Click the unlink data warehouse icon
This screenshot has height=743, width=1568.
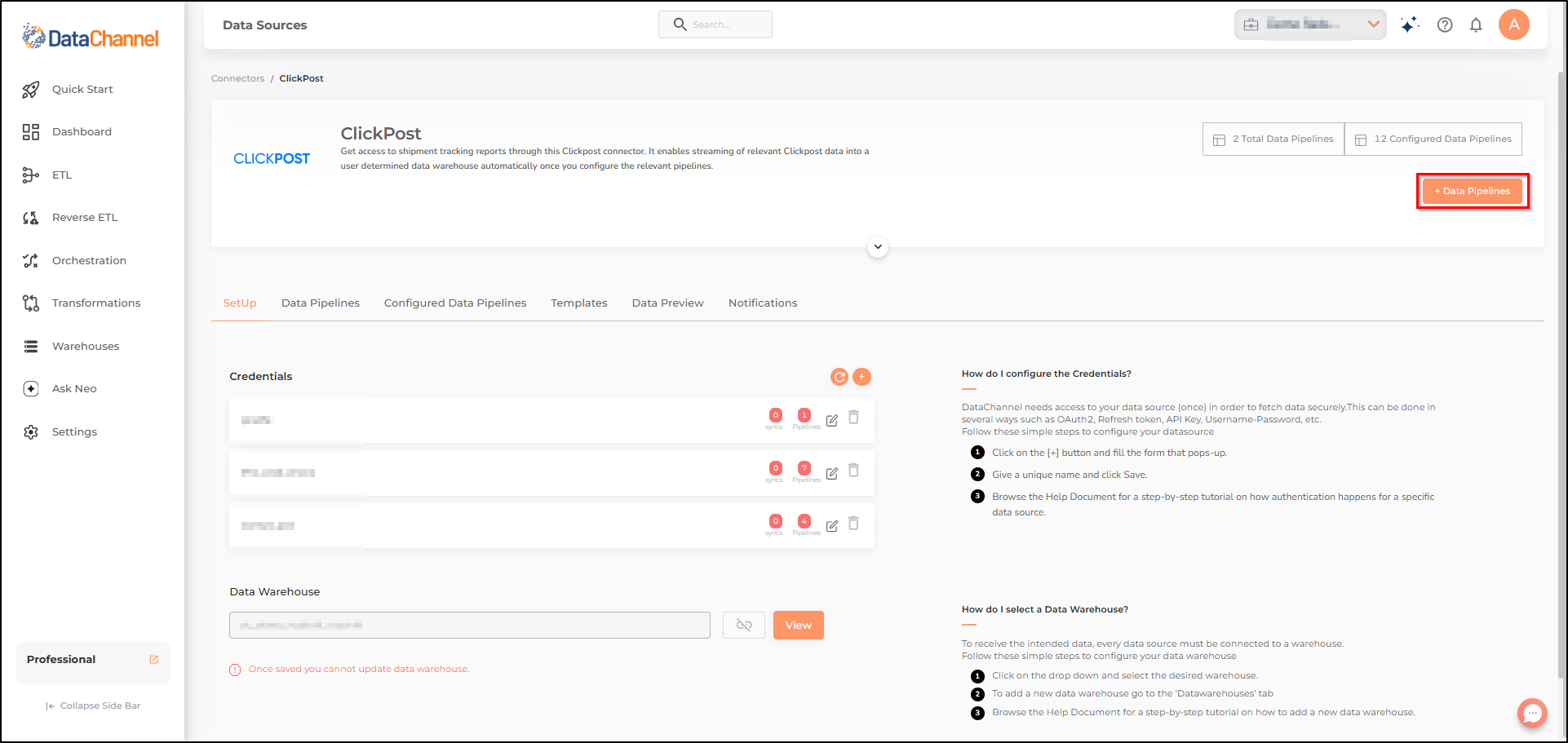[744, 626]
